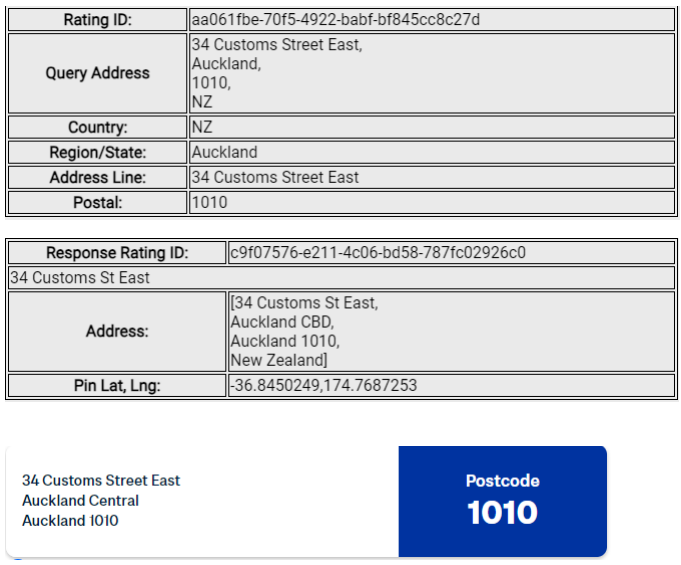Click the Response Rating ID label
The image size is (681, 565).
point(117,253)
